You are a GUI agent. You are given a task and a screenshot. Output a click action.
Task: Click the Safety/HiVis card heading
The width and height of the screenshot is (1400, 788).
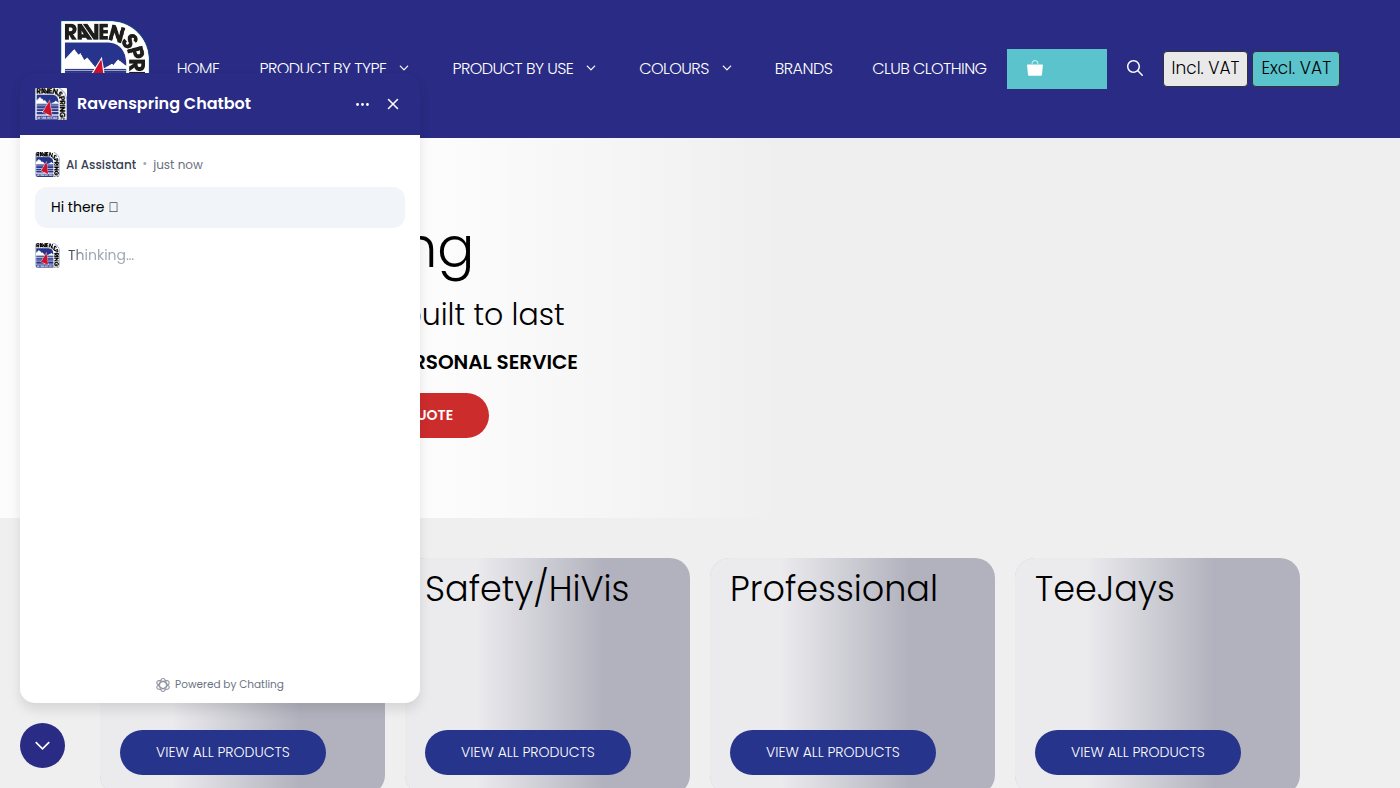[527, 589]
